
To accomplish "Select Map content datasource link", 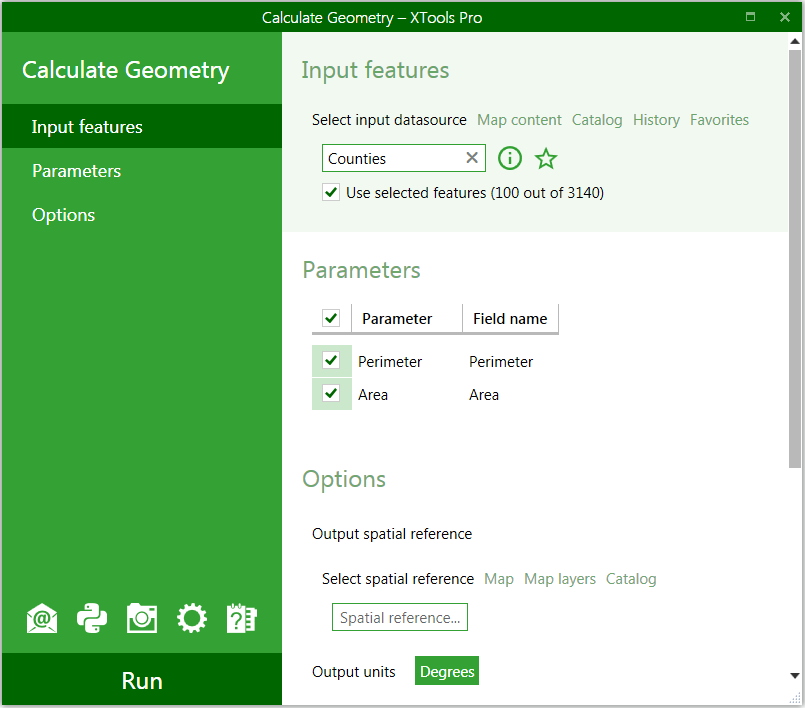I will pyautogui.click(x=519, y=120).
